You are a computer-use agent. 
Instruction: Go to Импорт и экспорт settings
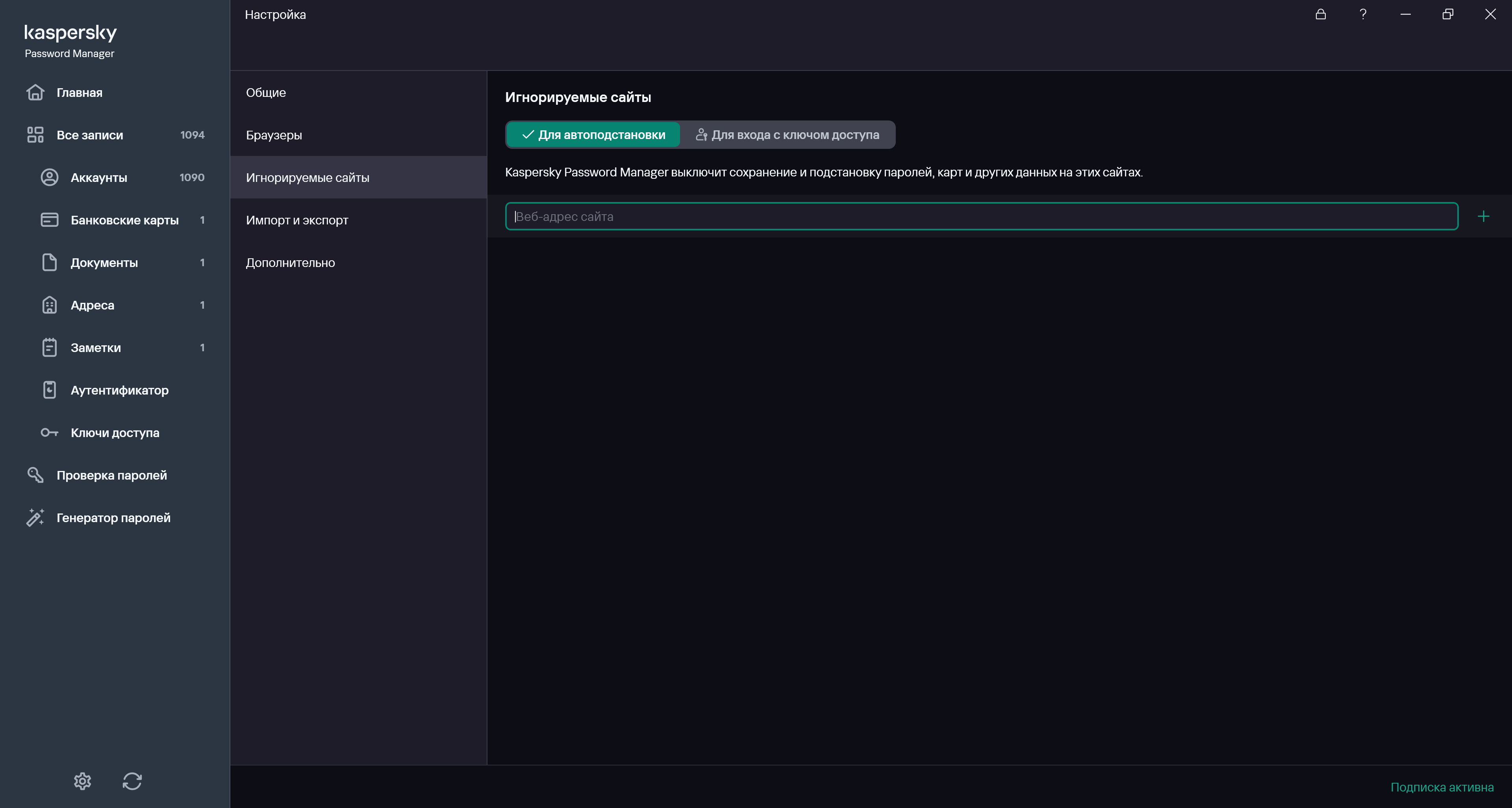[x=297, y=220]
